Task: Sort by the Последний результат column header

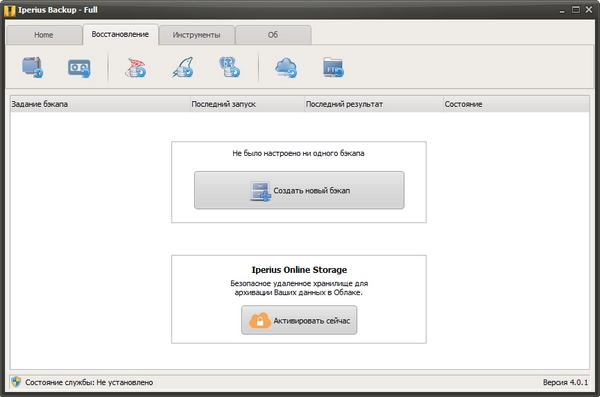Action: click(373, 104)
